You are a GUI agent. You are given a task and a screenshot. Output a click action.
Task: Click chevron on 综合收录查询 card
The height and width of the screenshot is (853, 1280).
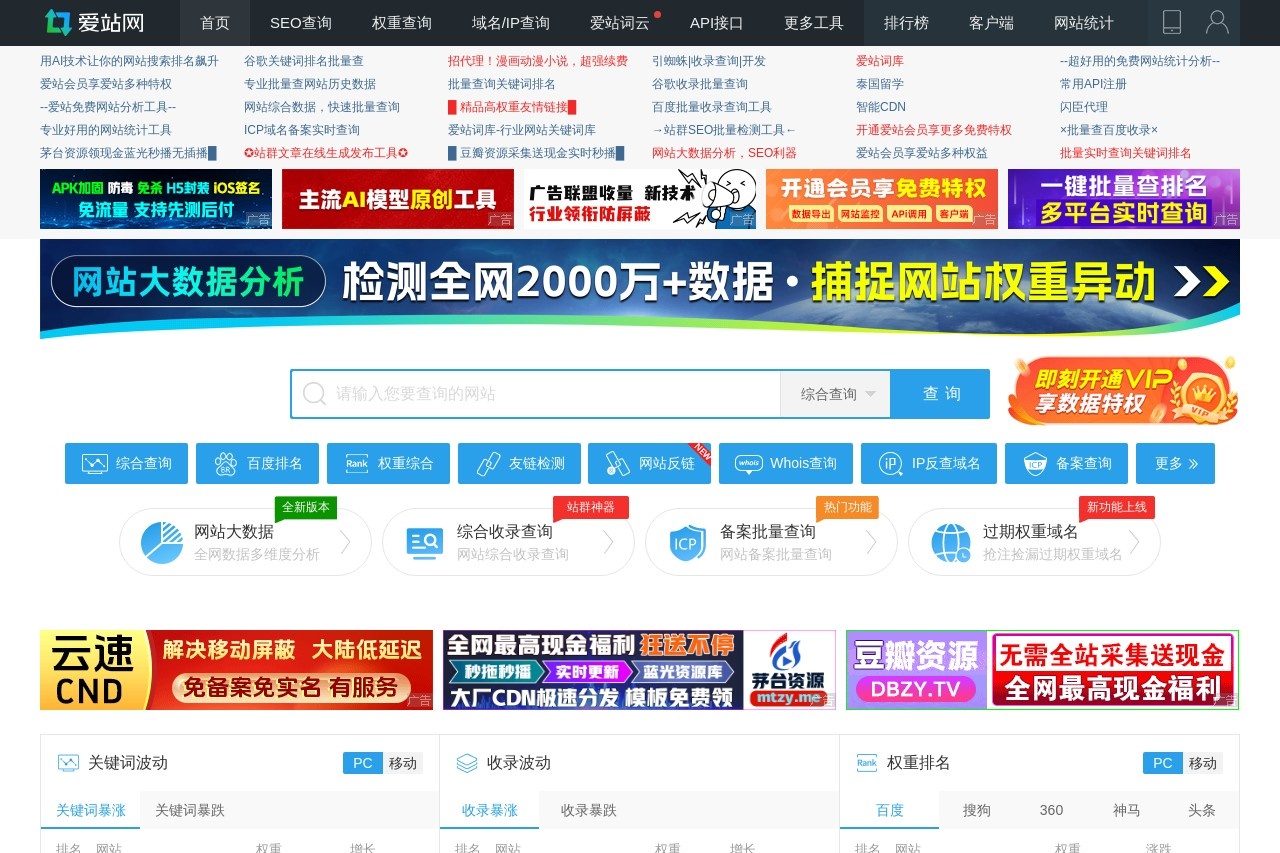(608, 543)
